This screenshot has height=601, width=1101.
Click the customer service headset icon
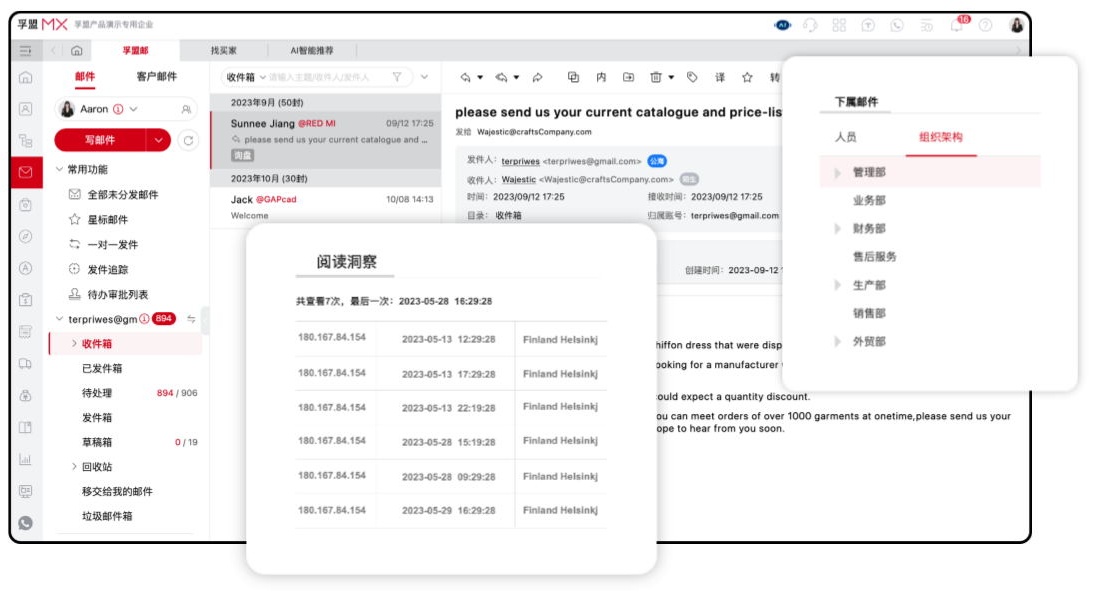(810, 25)
